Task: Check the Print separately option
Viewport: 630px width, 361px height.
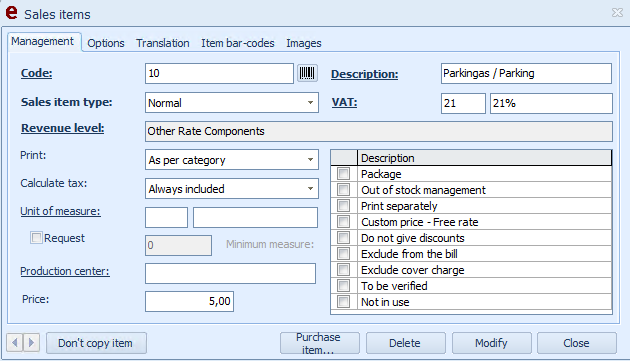Action: [x=344, y=206]
